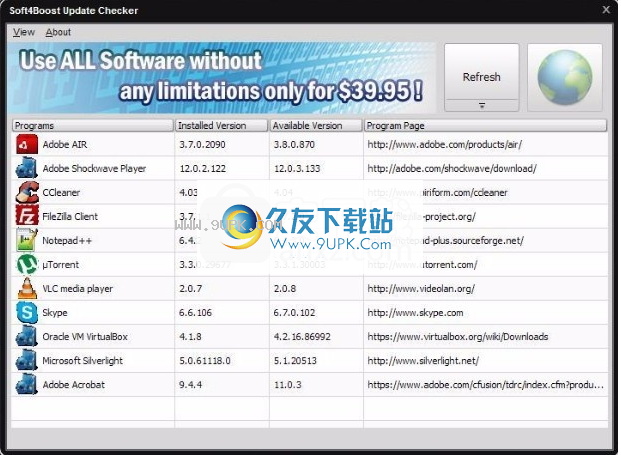Image resolution: width=621 pixels, height=455 pixels.
Task: Open the adobe.com cfusion tdrc link
Action: [x=486, y=385]
